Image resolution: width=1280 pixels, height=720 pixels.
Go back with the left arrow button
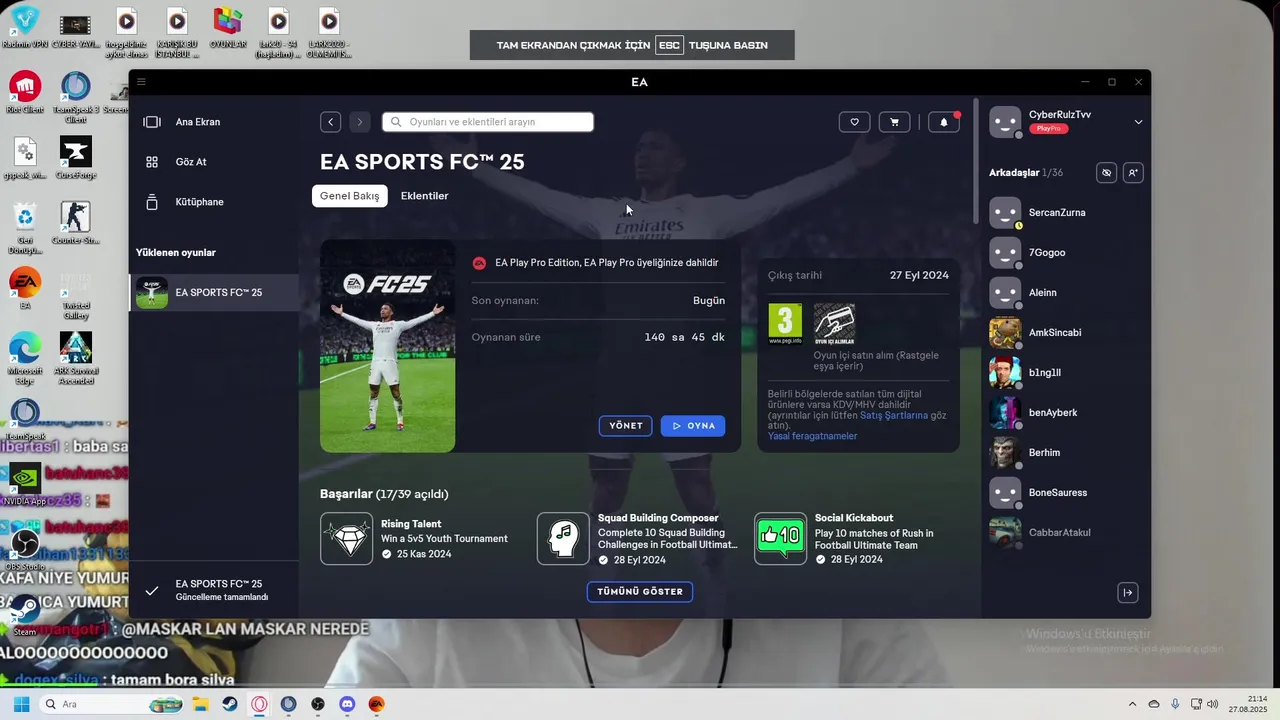point(331,122)
